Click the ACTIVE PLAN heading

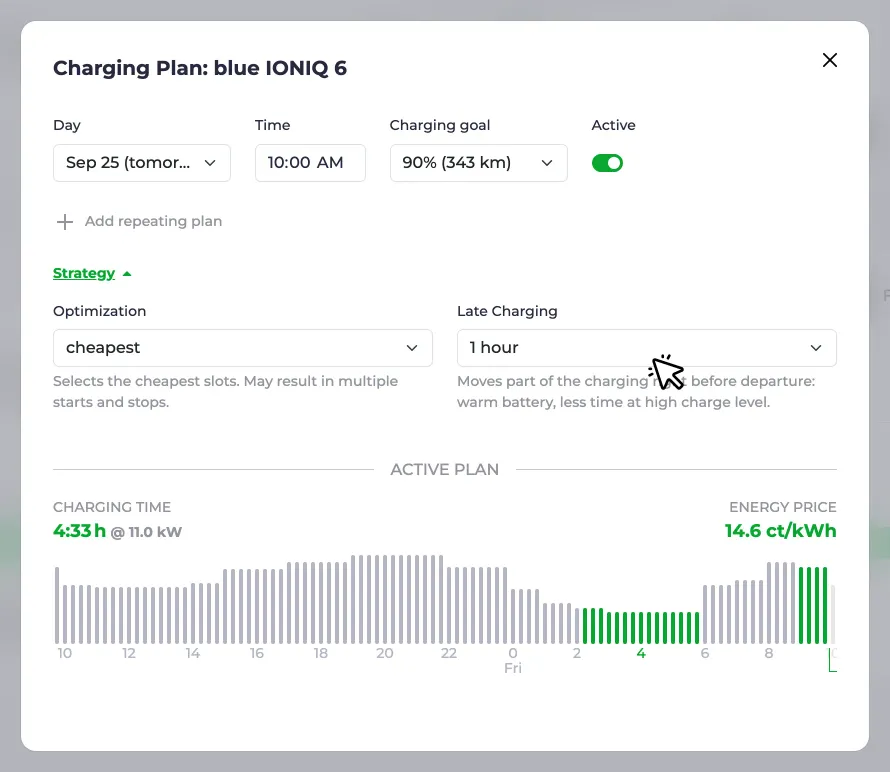coord(444,470)
